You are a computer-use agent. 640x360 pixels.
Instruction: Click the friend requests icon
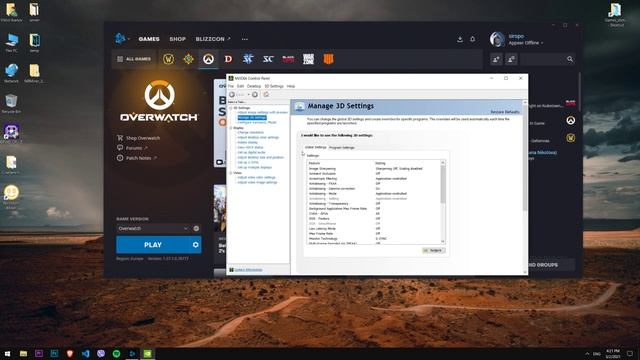511,59
